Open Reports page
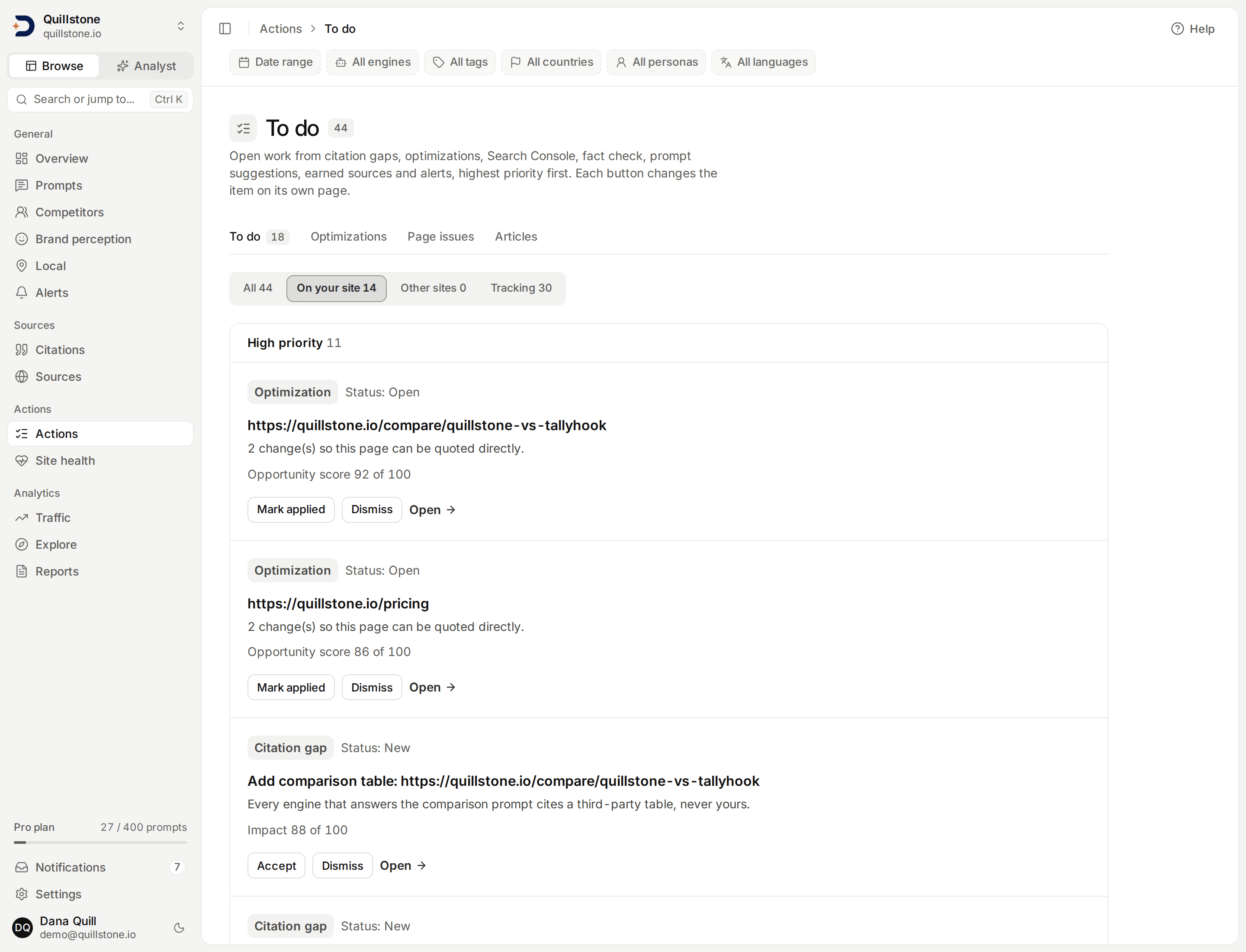This screenshot has height=952, width=1246. (100, 571)
